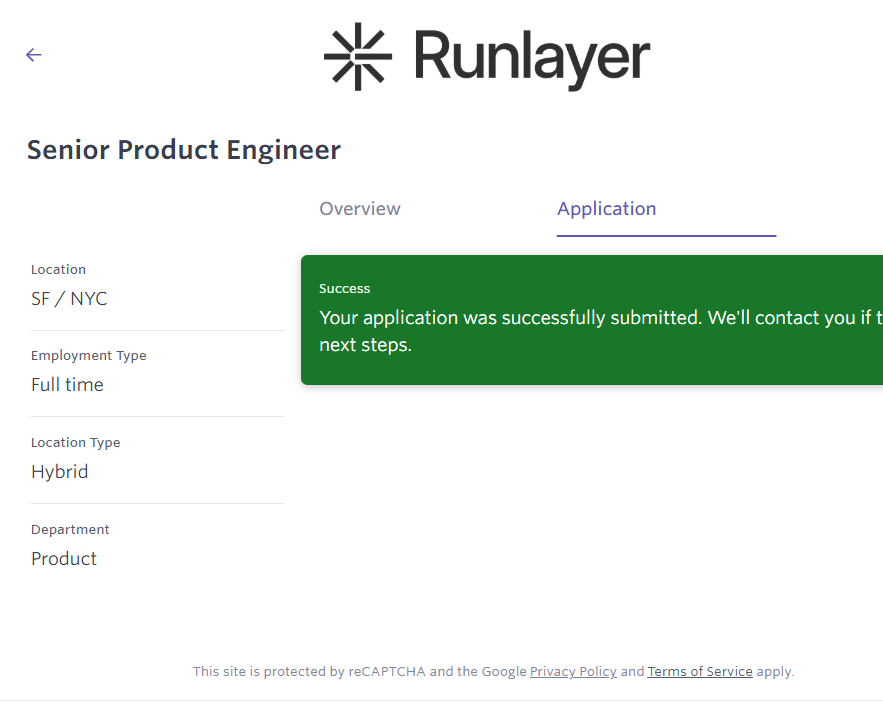The image size is (883, 702).
Task: Click the Hybrid location type value
Action: pyautogui.click(x=60, y=472)
